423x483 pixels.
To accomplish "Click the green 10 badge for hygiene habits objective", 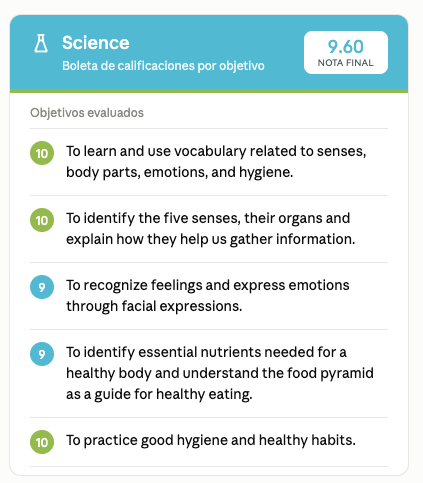I will point(42,442).
